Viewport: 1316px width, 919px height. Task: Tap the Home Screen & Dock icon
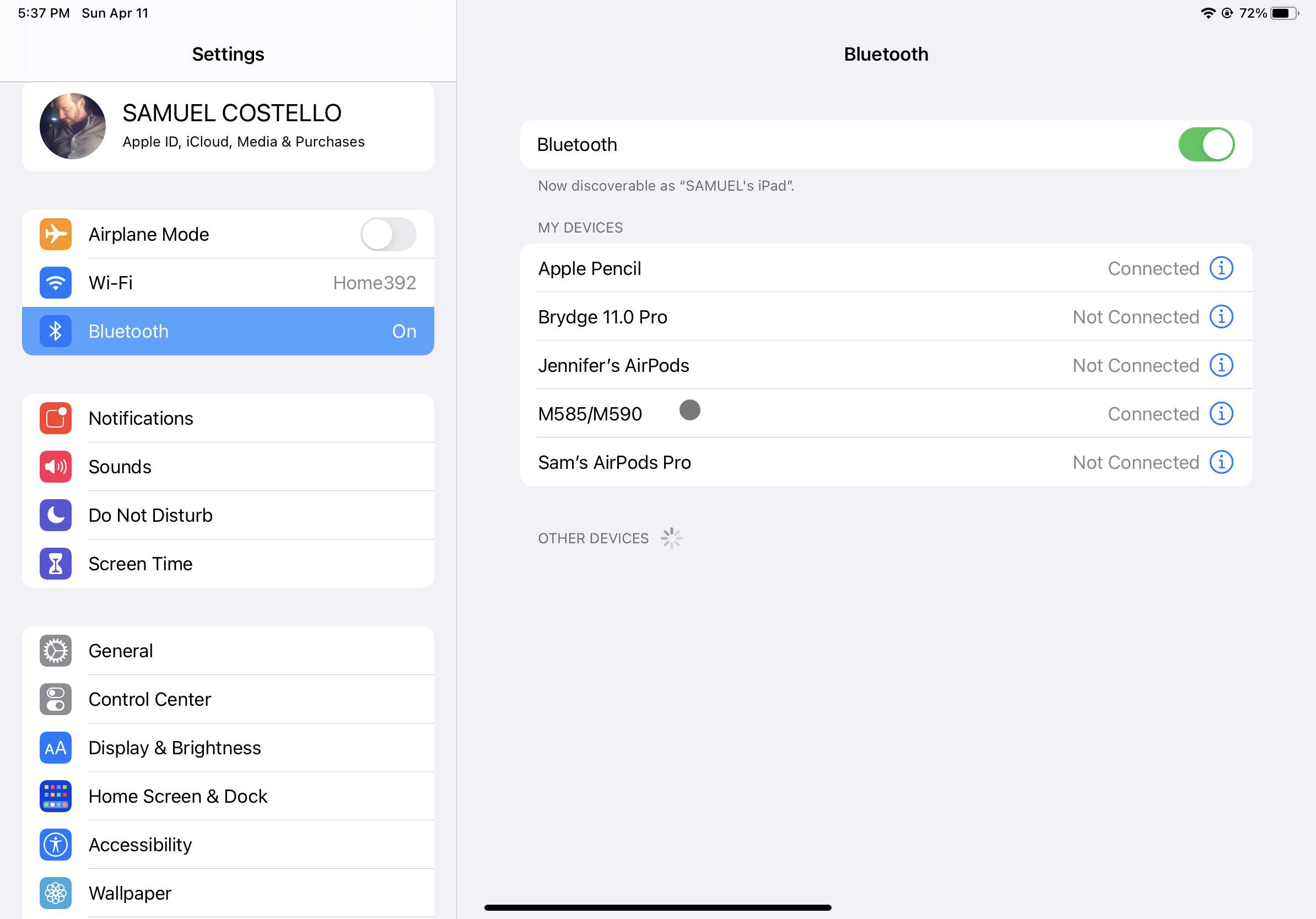point(56,796)
